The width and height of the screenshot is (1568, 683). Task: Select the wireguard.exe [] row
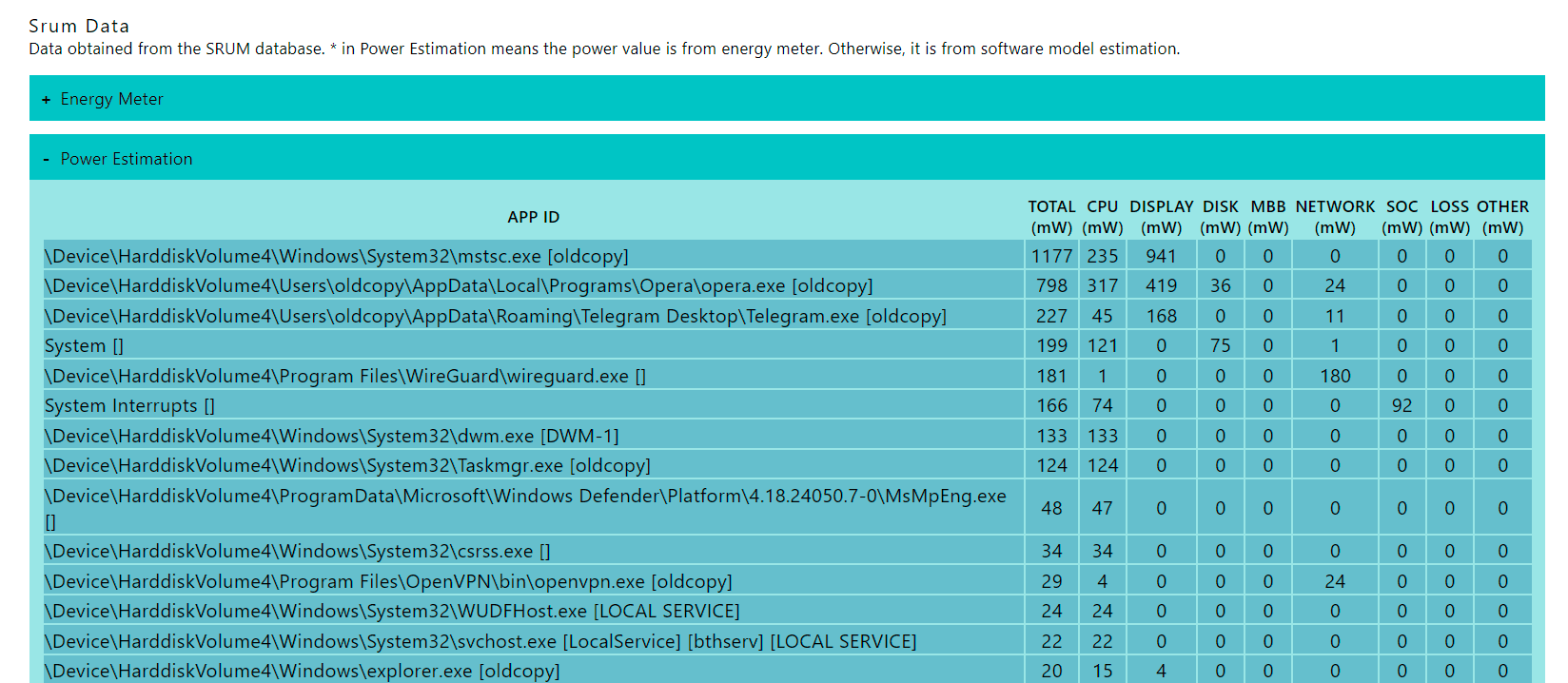click(788, 376)
